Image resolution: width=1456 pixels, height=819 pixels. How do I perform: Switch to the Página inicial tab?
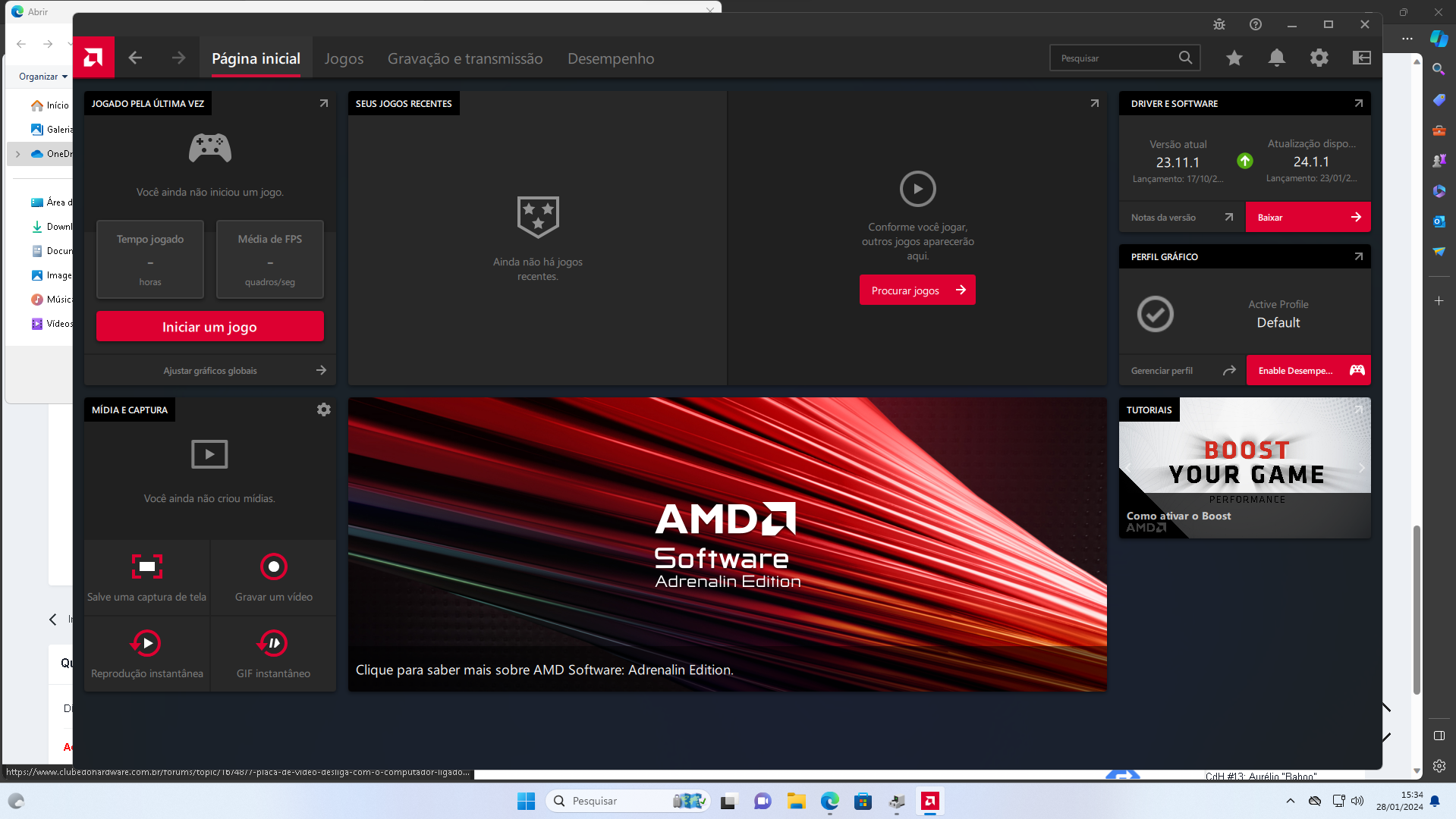coord(256,58)
